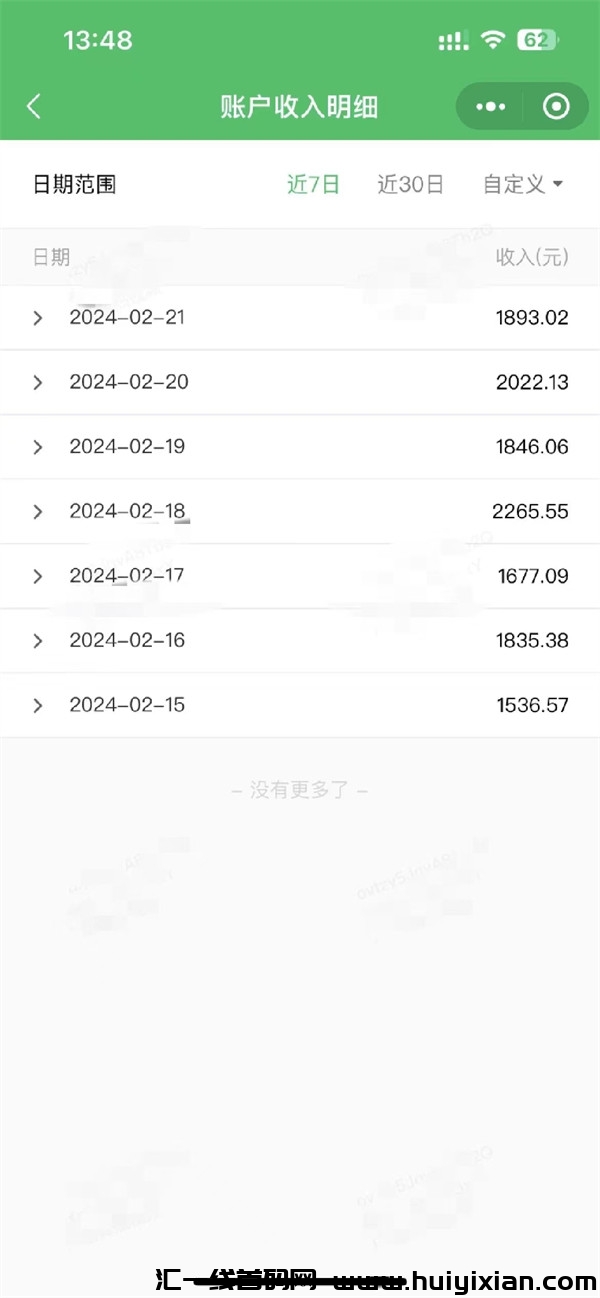This screenshot has width=600, height=1298.
Task: Expand the 2024-02-19 row chevron
Action: [x=38, y=447]
